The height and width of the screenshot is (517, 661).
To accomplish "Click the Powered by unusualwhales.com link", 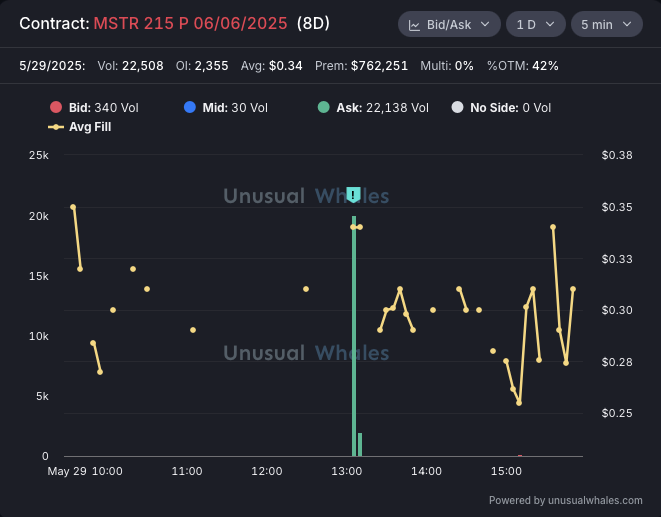I will pyautogui.click(x=566, y=501).
